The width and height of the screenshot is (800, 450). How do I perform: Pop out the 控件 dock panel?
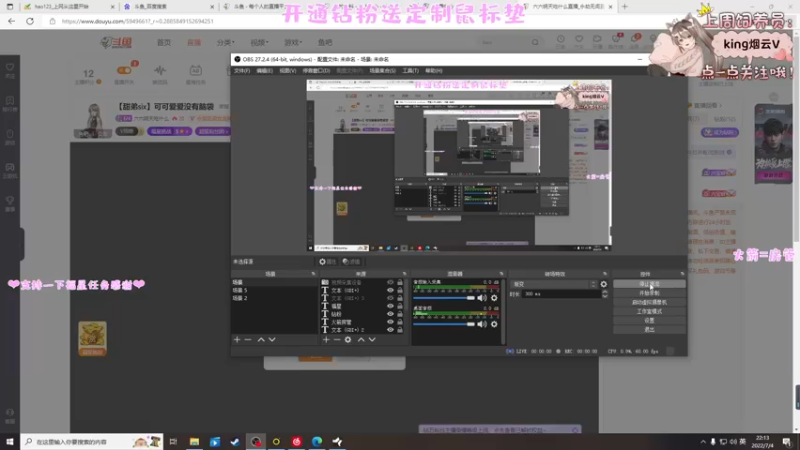coord(682,274)
